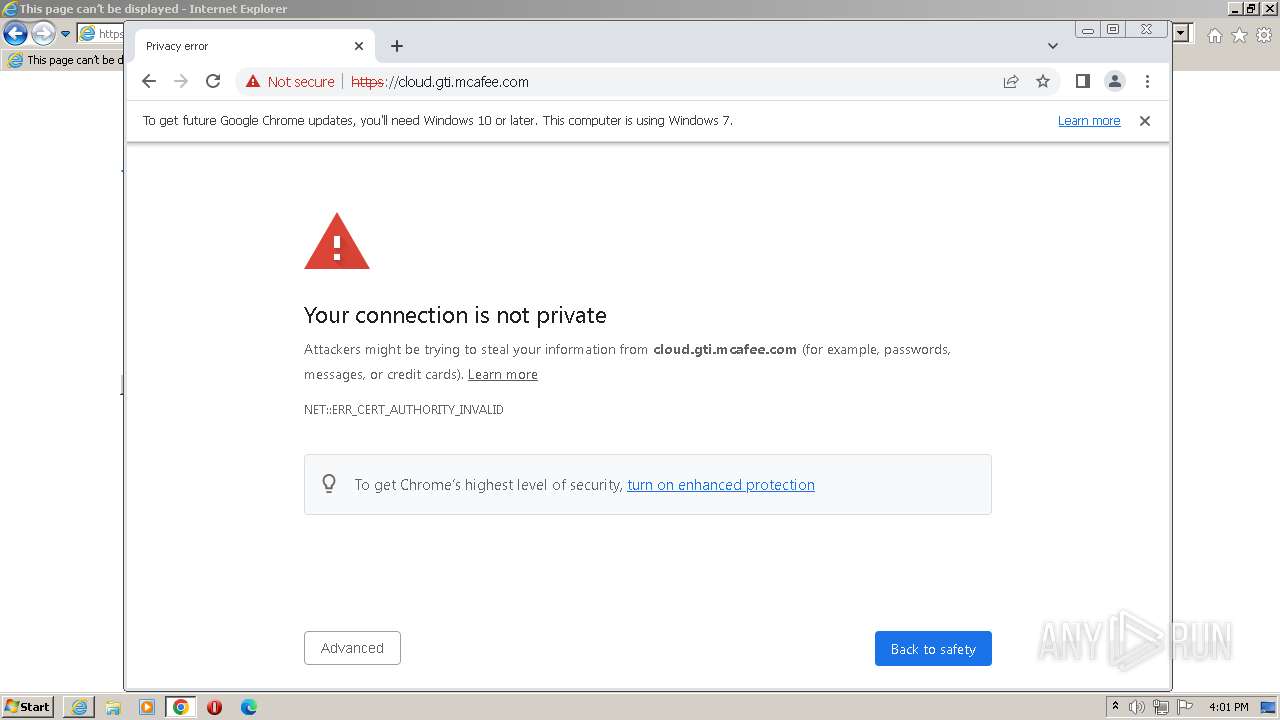The image size is (1280, 720).
Task: Open Internet Explorer's Favorites star
Action: pos(1239,35)
